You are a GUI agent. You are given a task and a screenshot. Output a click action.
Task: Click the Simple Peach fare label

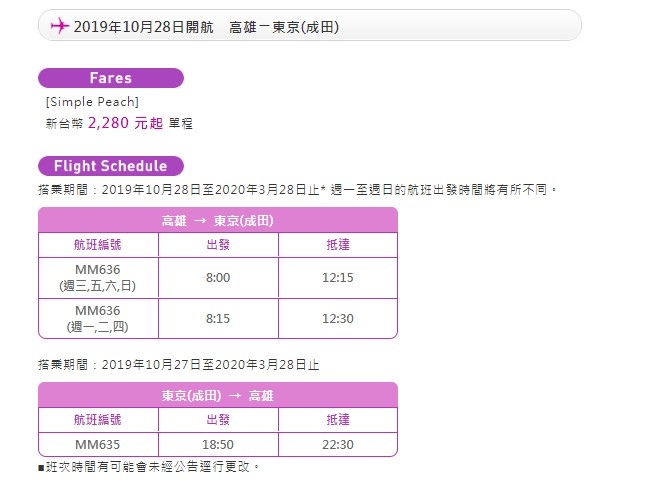(92, 102)
